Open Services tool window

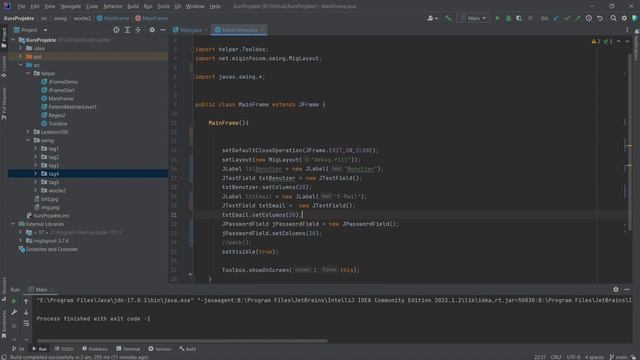[x=160, y=349]
